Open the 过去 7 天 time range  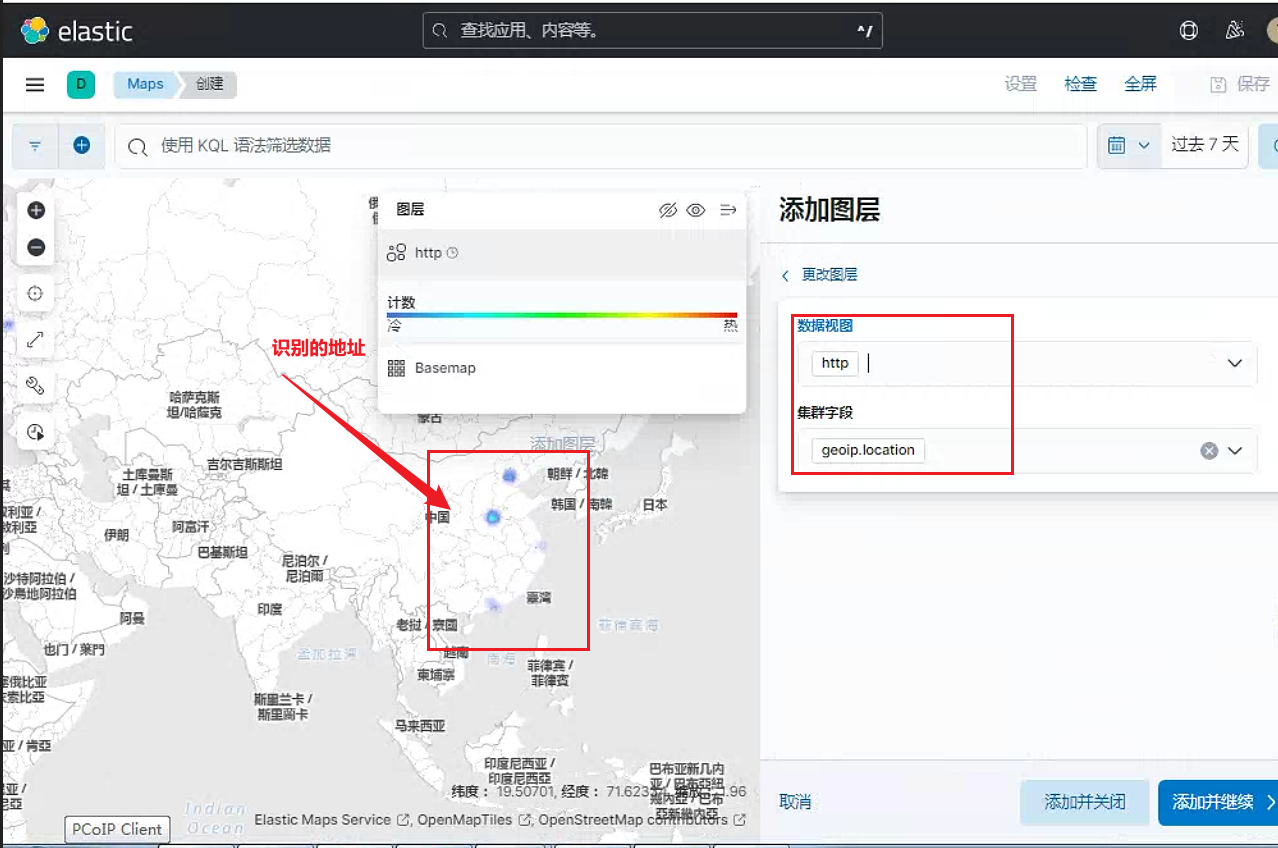1205,146
